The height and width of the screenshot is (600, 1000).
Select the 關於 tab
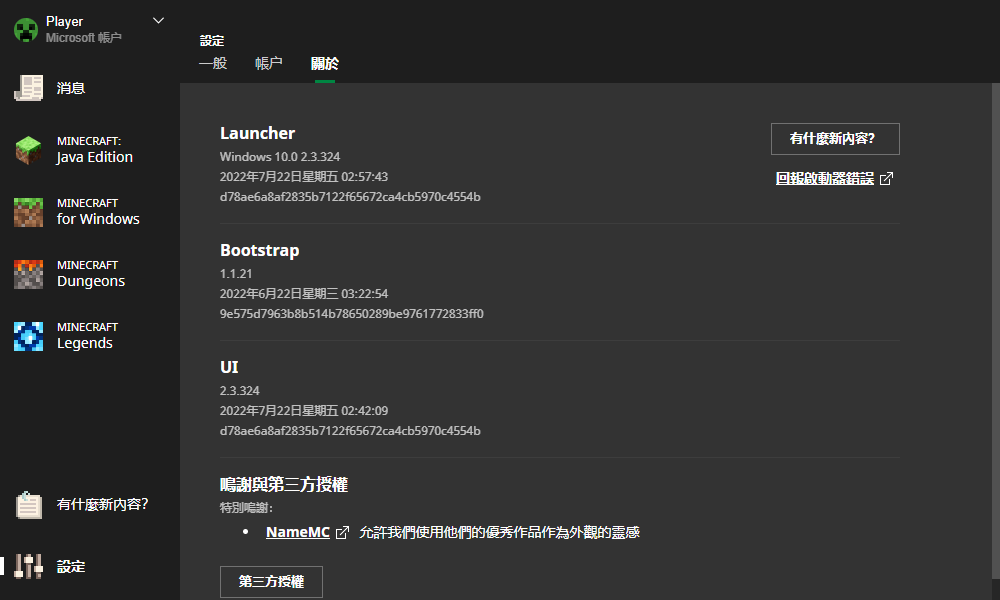coord(325,63)
